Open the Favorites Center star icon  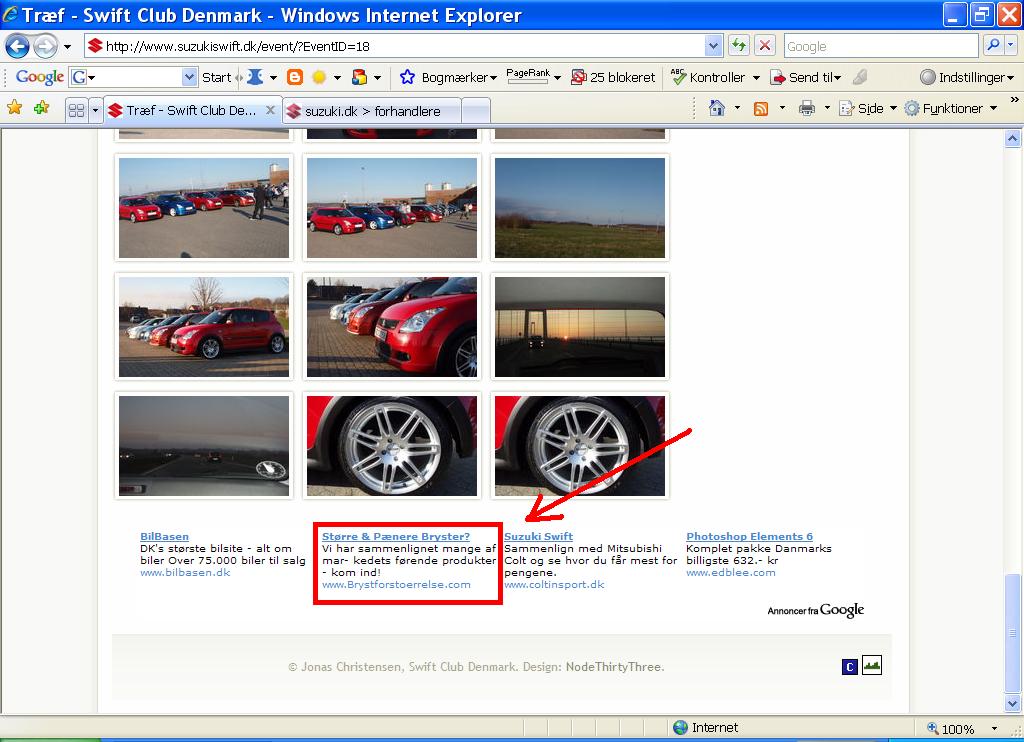click(15, 108)
